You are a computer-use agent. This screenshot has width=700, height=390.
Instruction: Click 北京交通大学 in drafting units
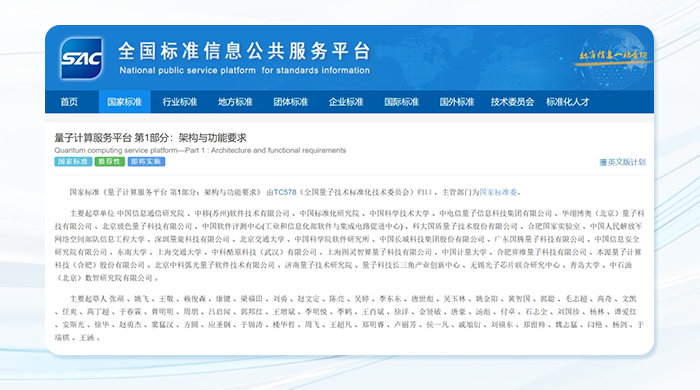[262, 239]
